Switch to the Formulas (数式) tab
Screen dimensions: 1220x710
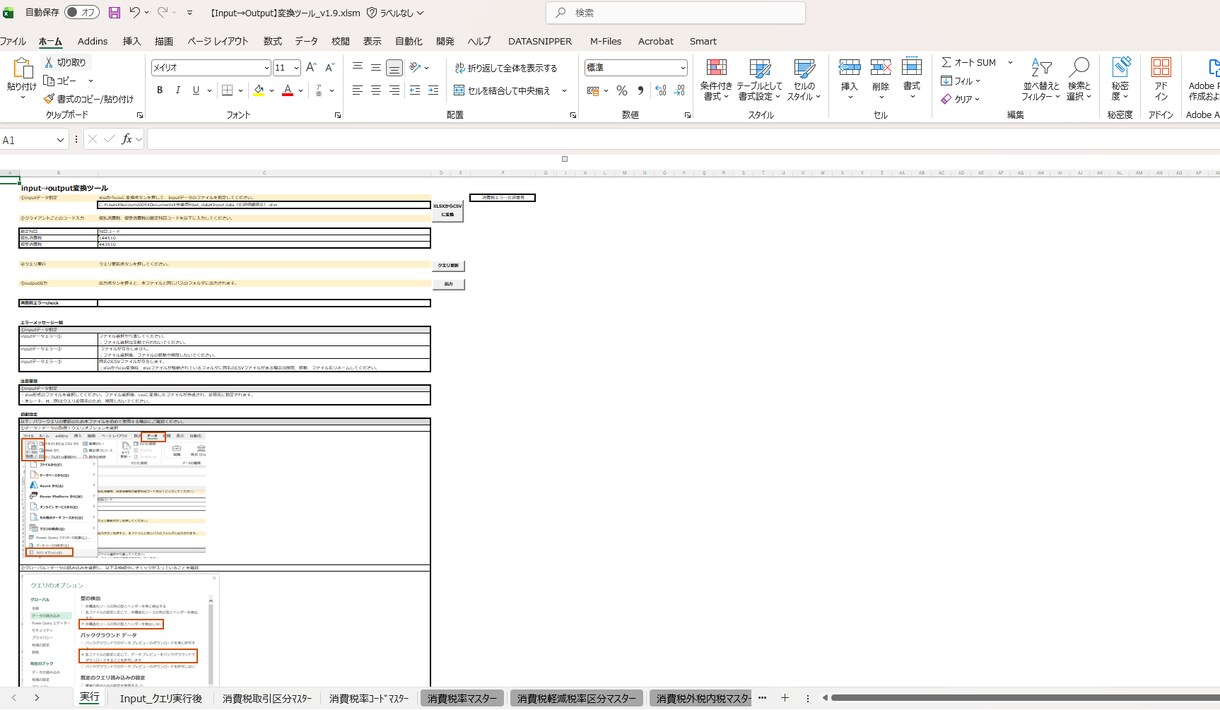coord(272,41)
